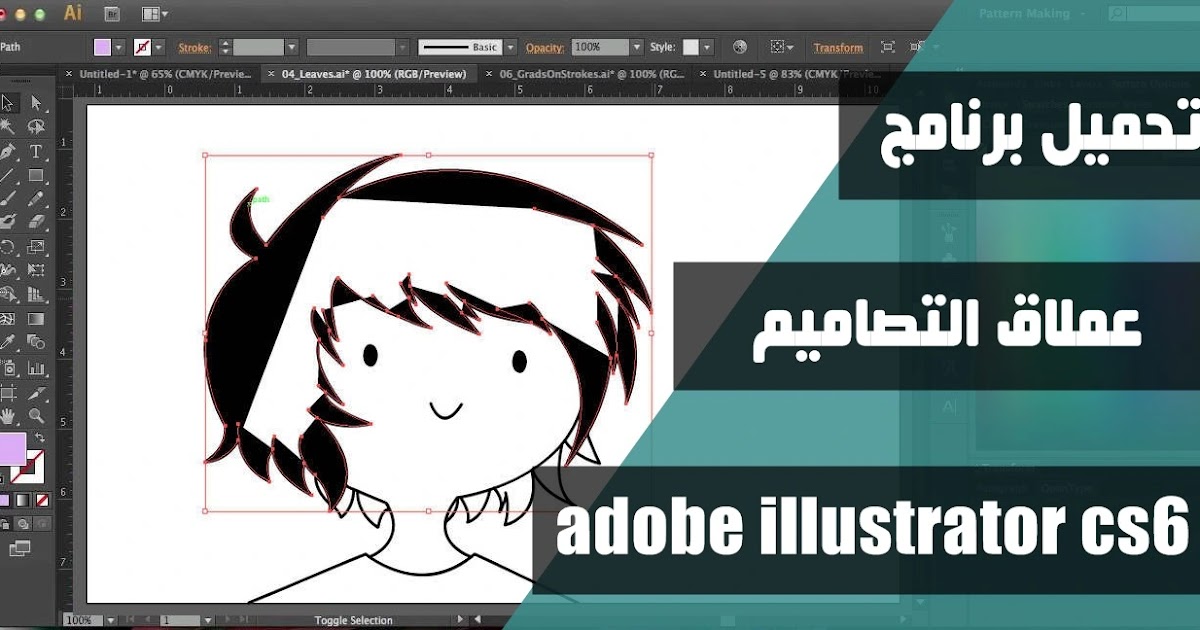Viewport: 1200px width, 630px height.
Task: Click control bar lavender fill swatch
Action: pyautogui.click(x=102, y=47)
